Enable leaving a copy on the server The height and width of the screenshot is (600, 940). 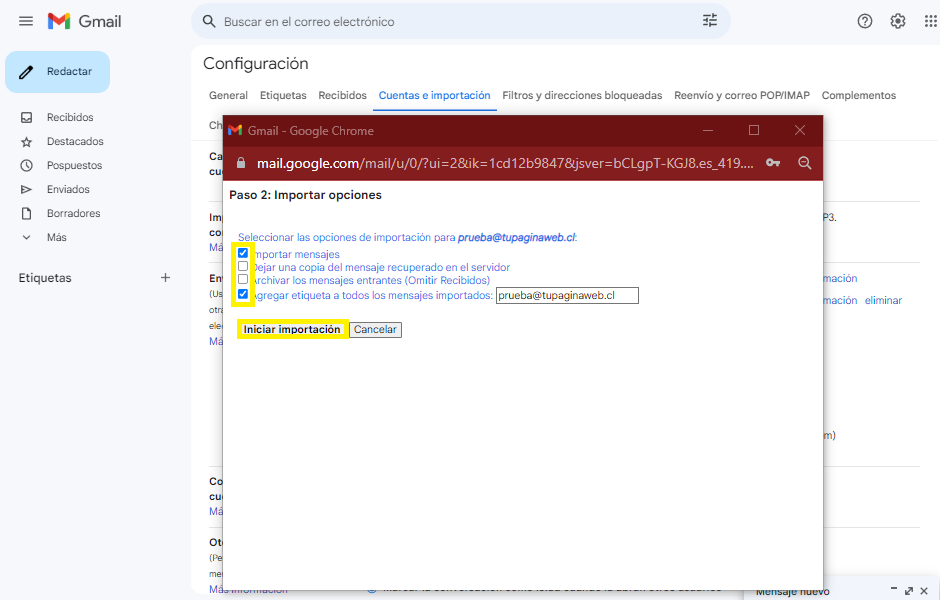243,267
